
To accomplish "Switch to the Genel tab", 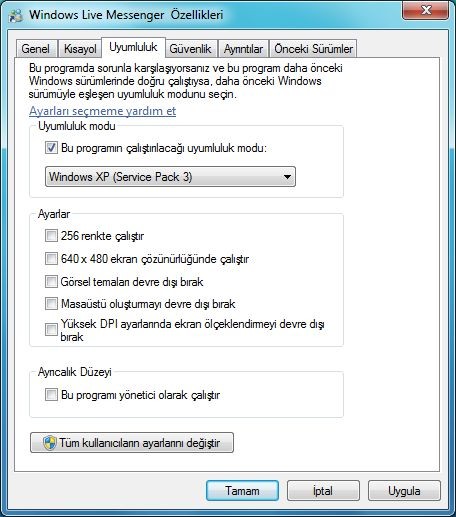I will click(36, 49).
